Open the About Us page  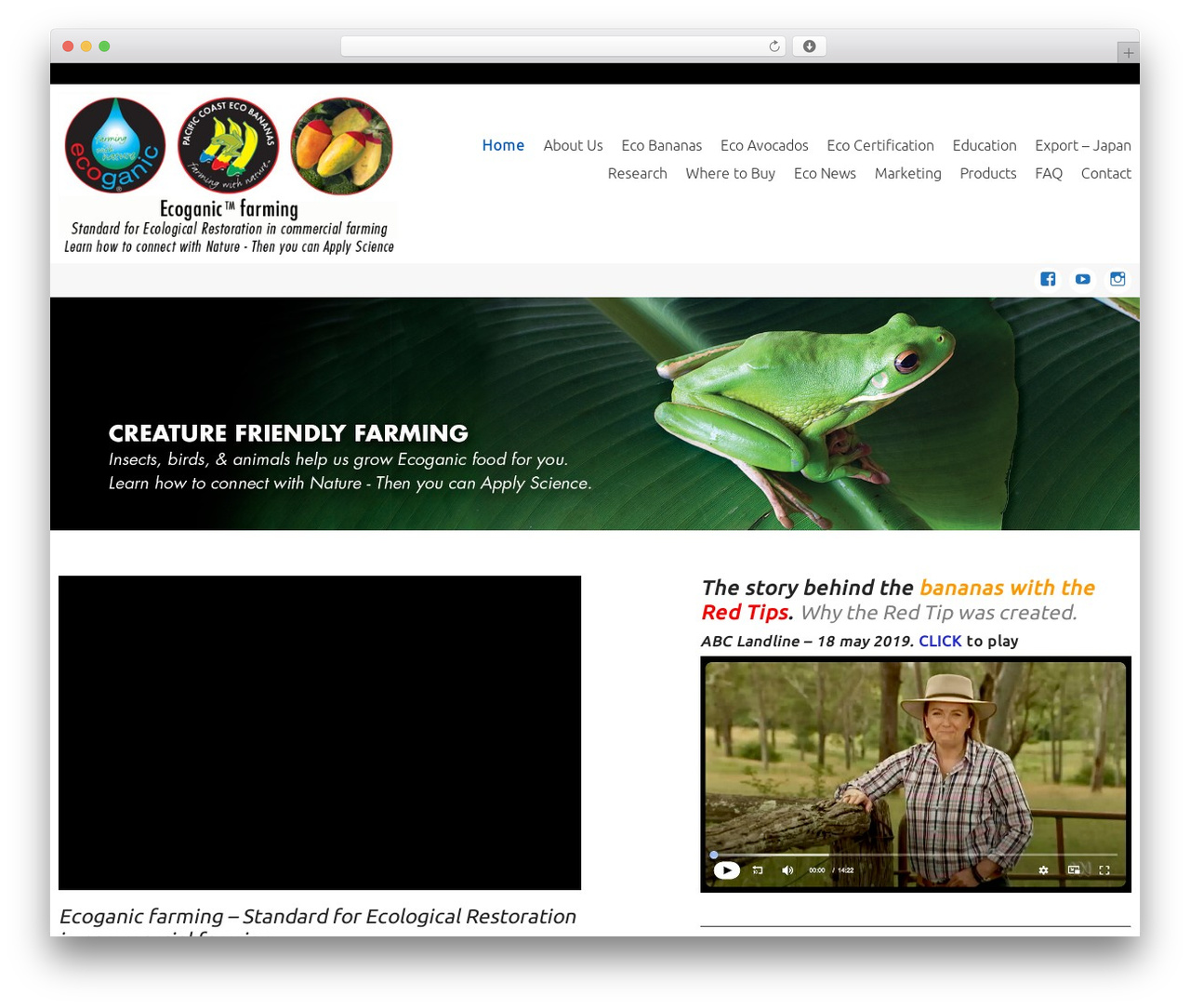point(573,145)
